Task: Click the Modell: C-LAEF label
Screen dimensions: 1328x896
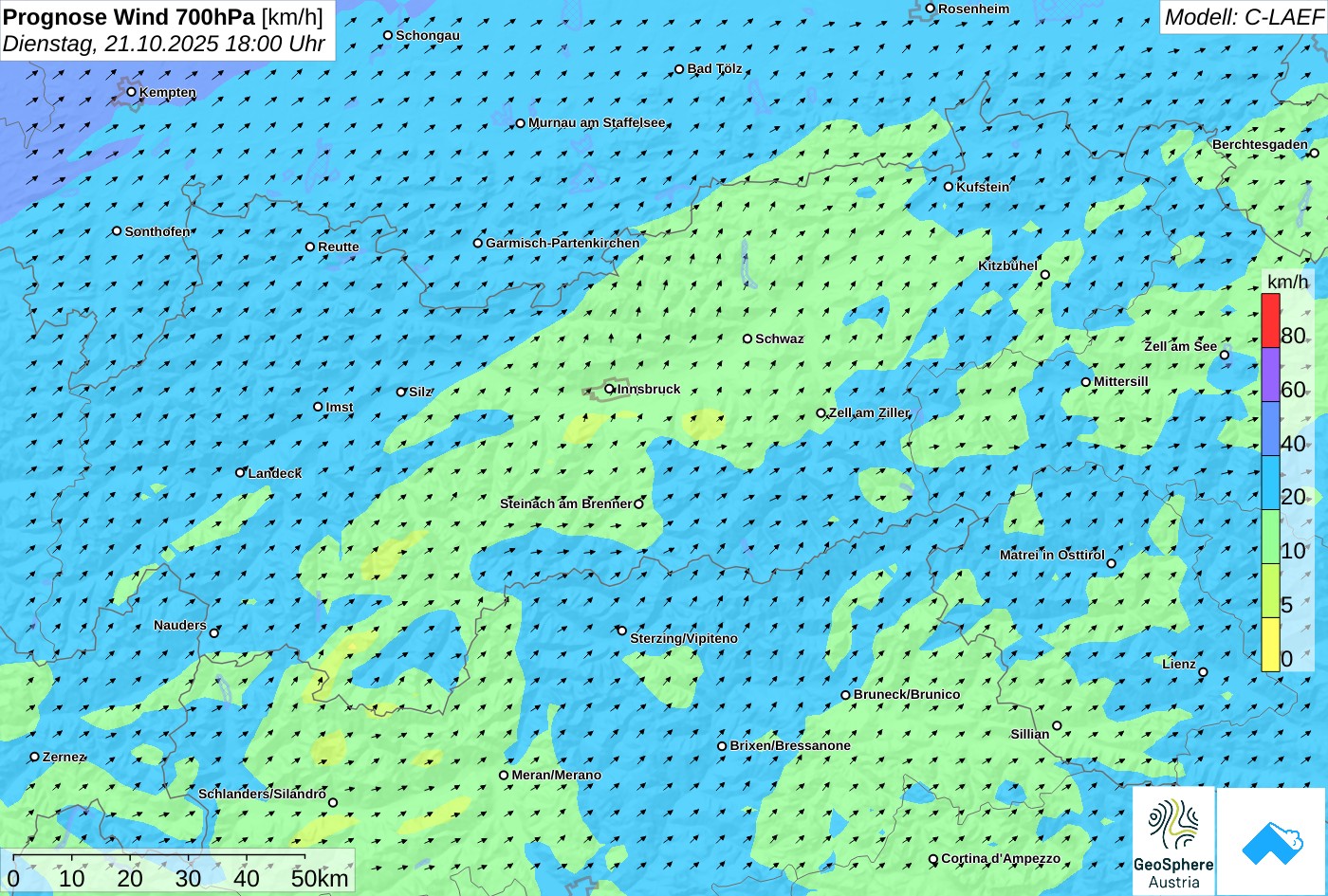Action: 1244,16
